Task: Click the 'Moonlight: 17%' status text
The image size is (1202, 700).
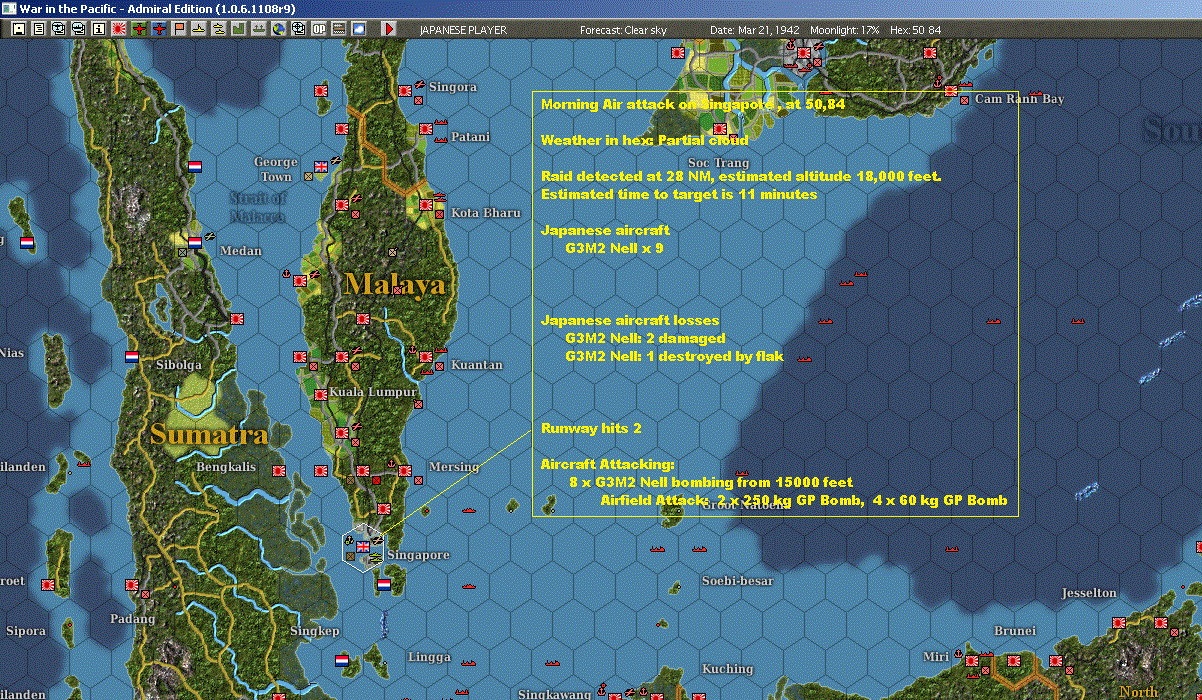Action: 845,30
